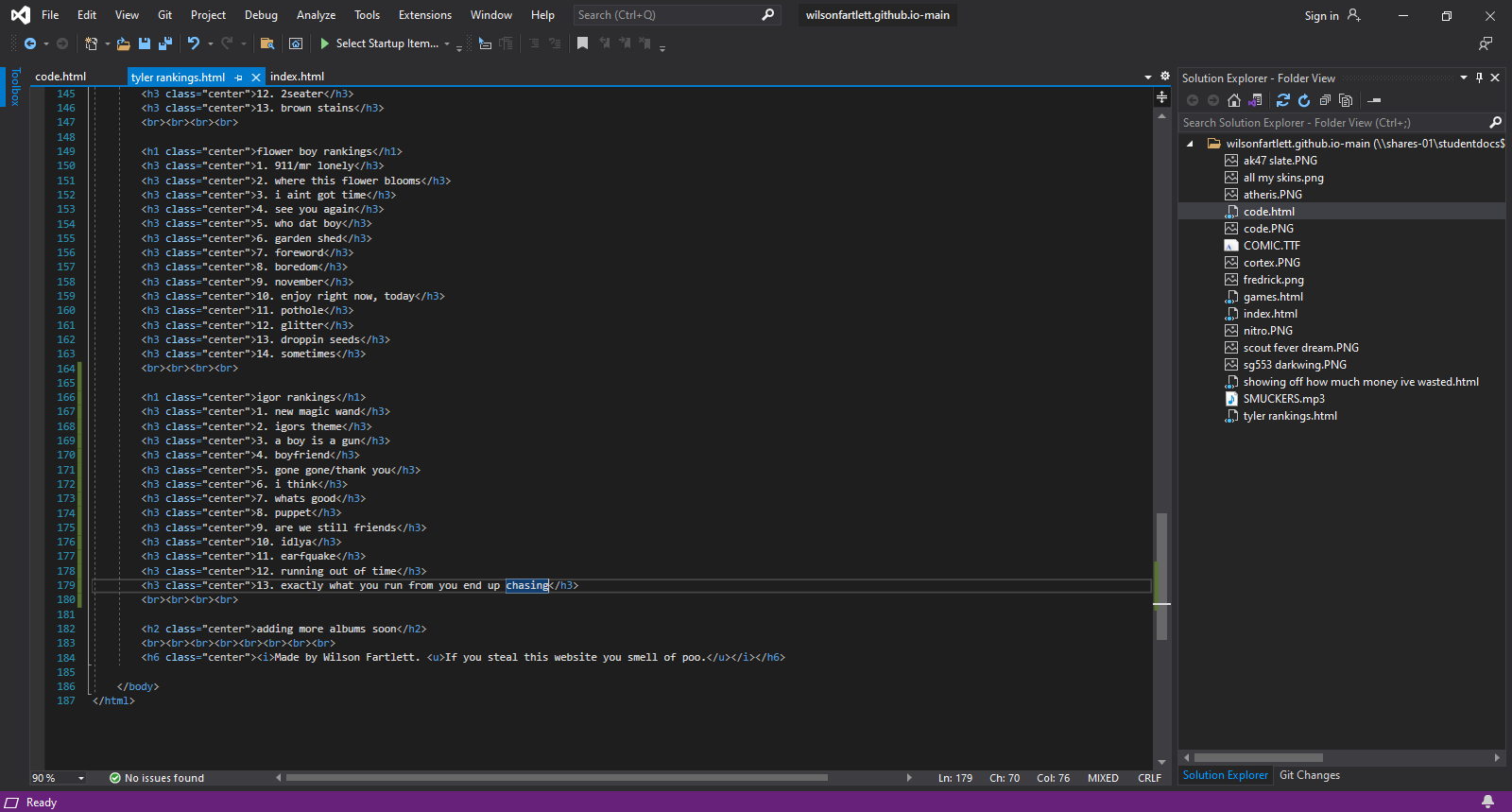
Task: Collapse the wilsonfartlett.github.io-main folder node
Action: [x=1190, y=144]
